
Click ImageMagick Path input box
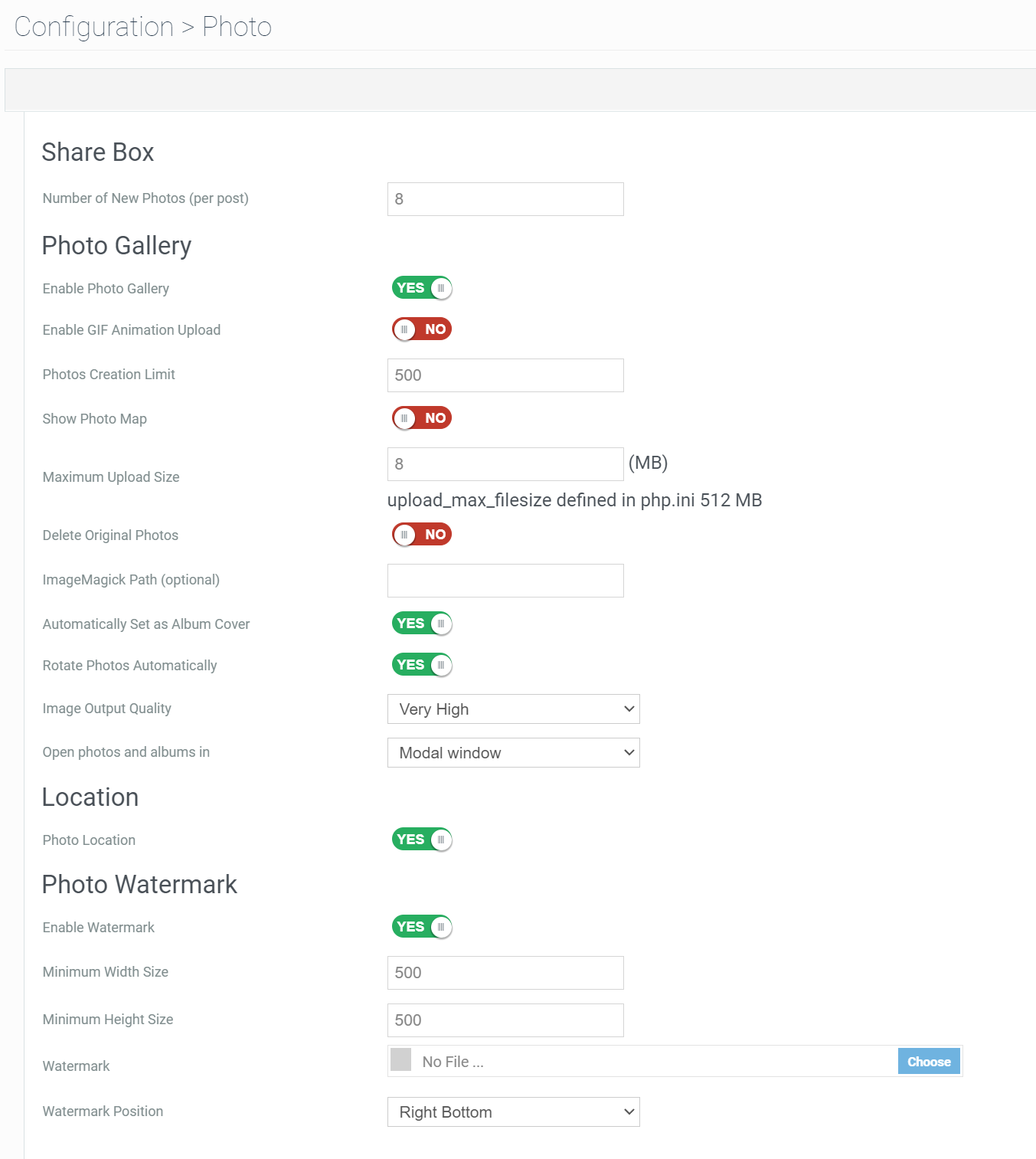[505, 581]
